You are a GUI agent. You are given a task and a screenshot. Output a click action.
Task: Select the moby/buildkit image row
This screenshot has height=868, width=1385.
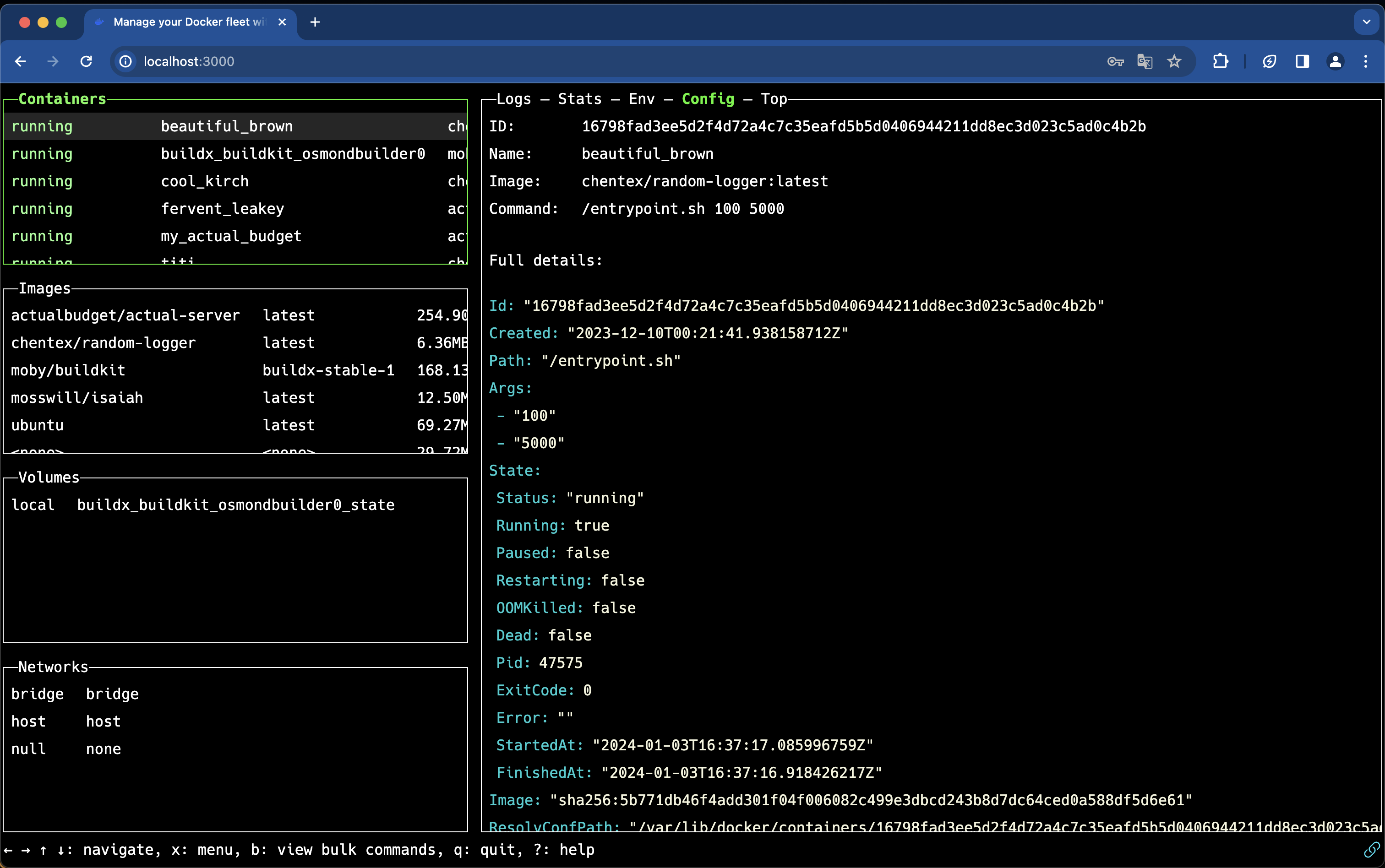(x=68, y=370)
